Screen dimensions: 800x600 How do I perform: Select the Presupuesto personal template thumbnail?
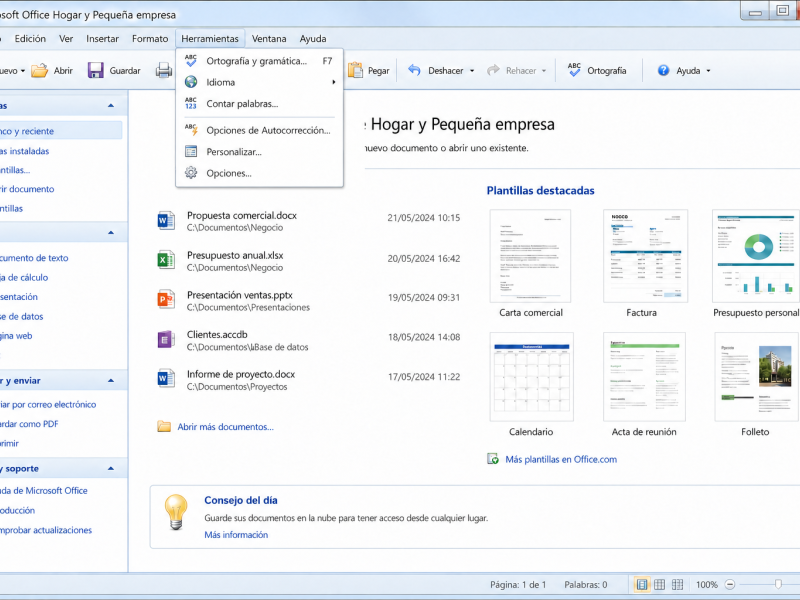point(756,256)
